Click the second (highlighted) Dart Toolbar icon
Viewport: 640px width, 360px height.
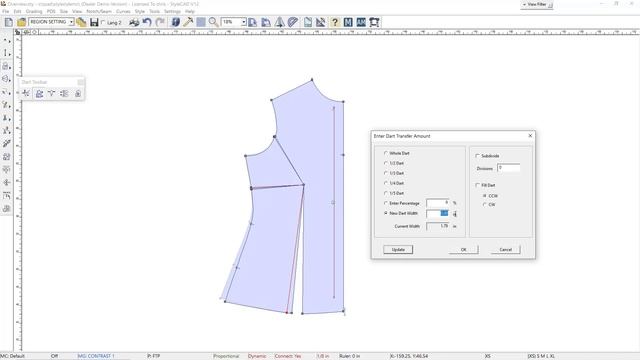coord(39,93)
